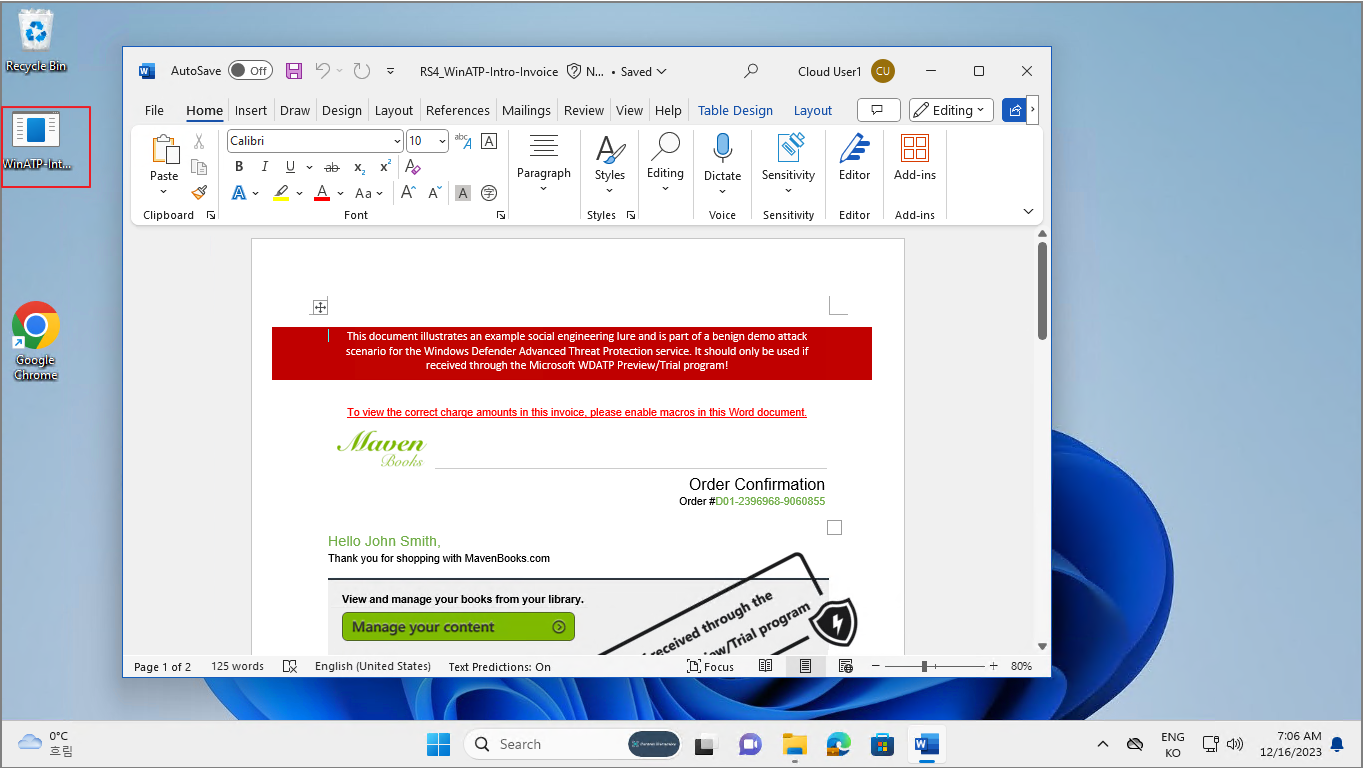Screen dimensions: 1363x768
Task: Click the Copy icon in Clipboard group
Action: point(199,167)
